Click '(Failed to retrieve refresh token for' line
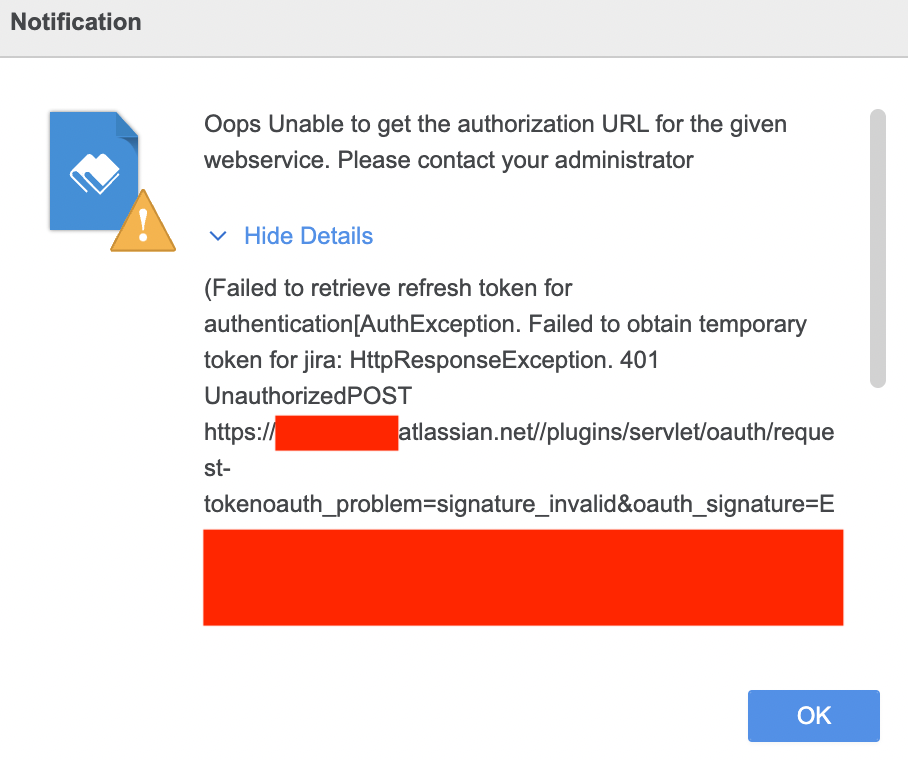The height and width of the screenshot is (760, 908). point(388,288)
